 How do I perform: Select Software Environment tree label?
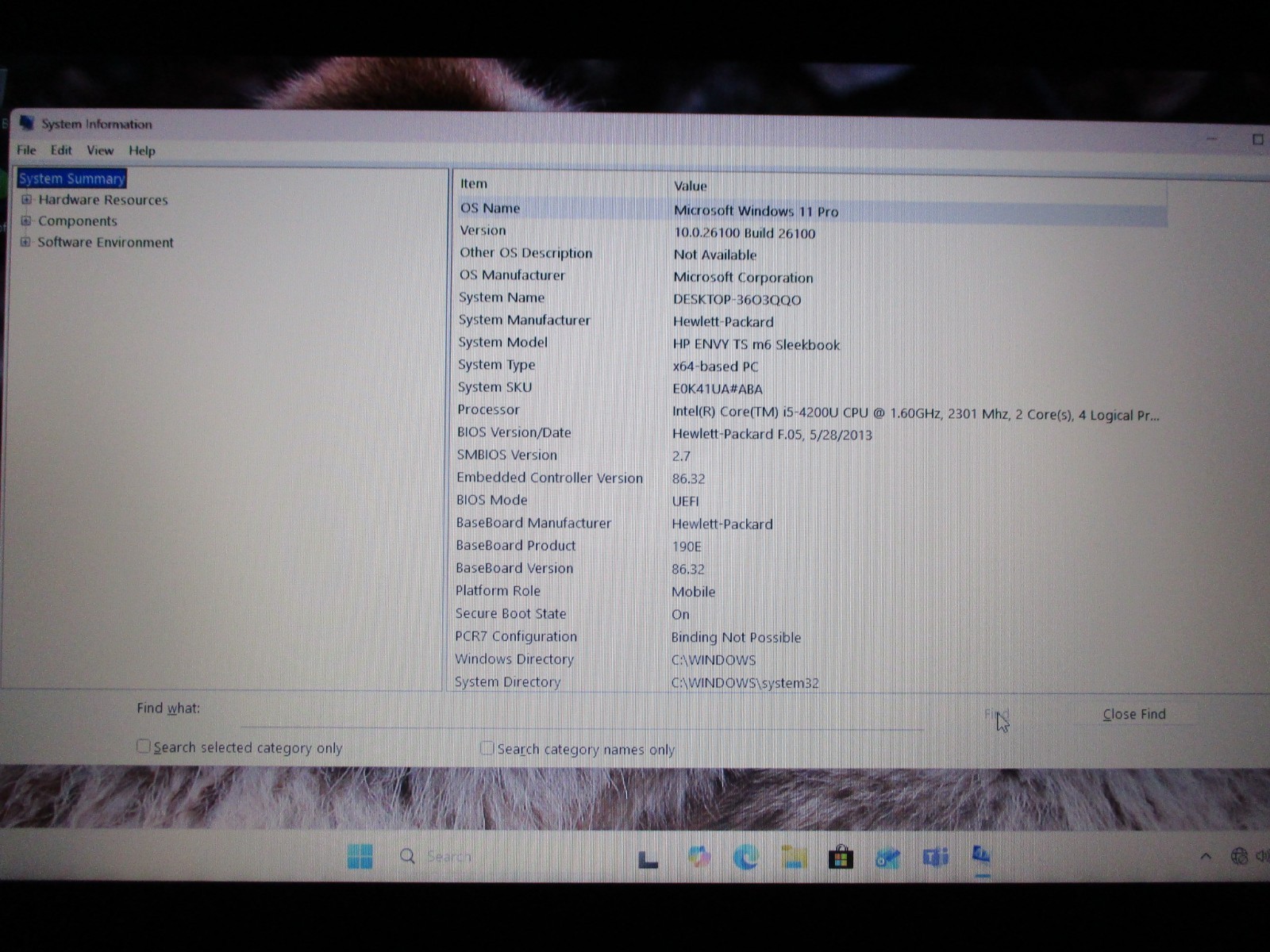[106, 243]
